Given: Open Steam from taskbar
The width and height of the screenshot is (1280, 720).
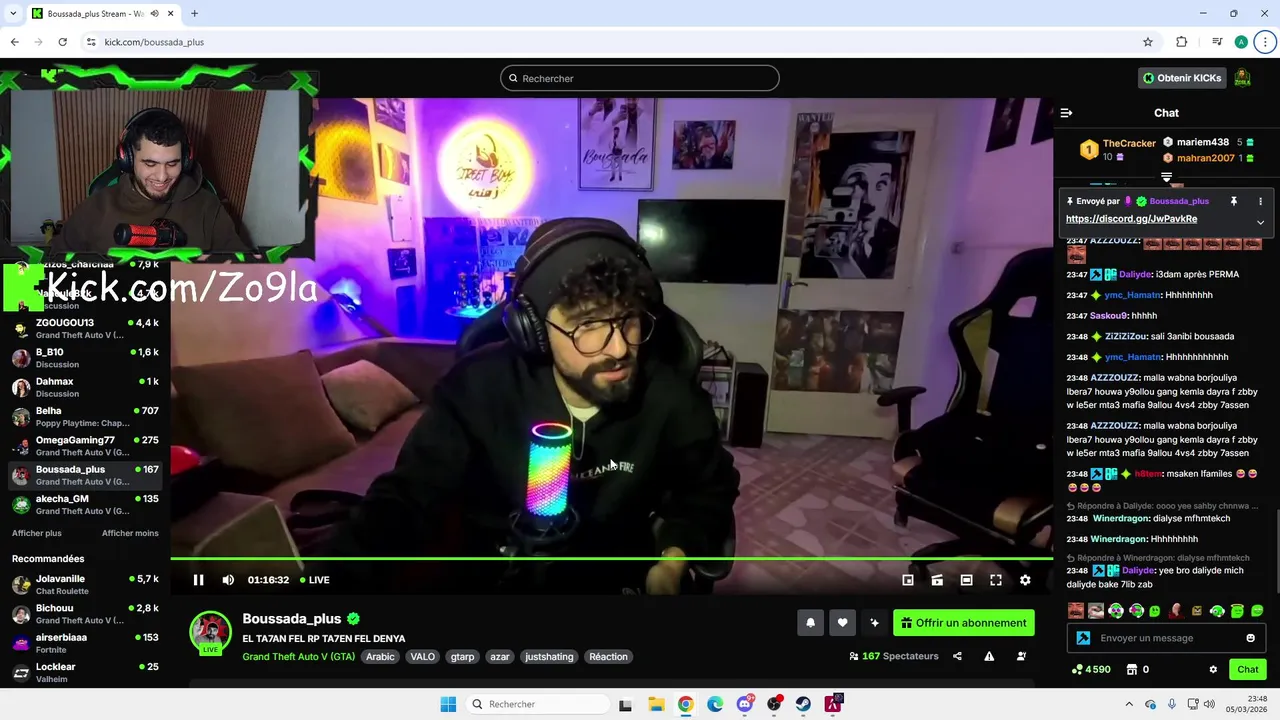Looking at the screenshot, I should click(803, 704).
